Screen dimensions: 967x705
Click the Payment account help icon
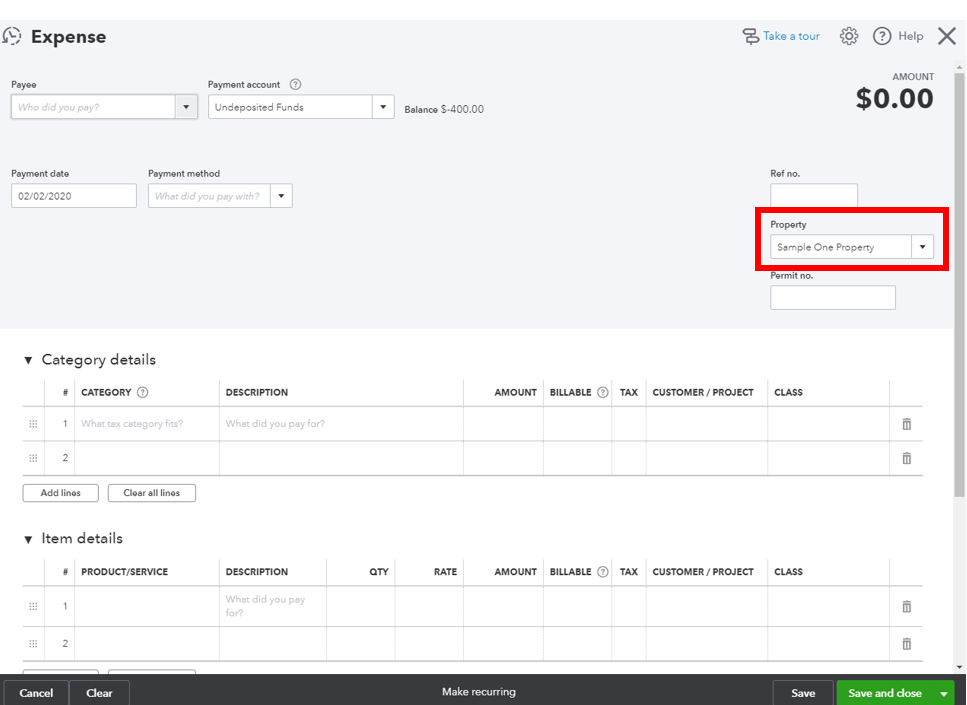(x=295, y=85)
